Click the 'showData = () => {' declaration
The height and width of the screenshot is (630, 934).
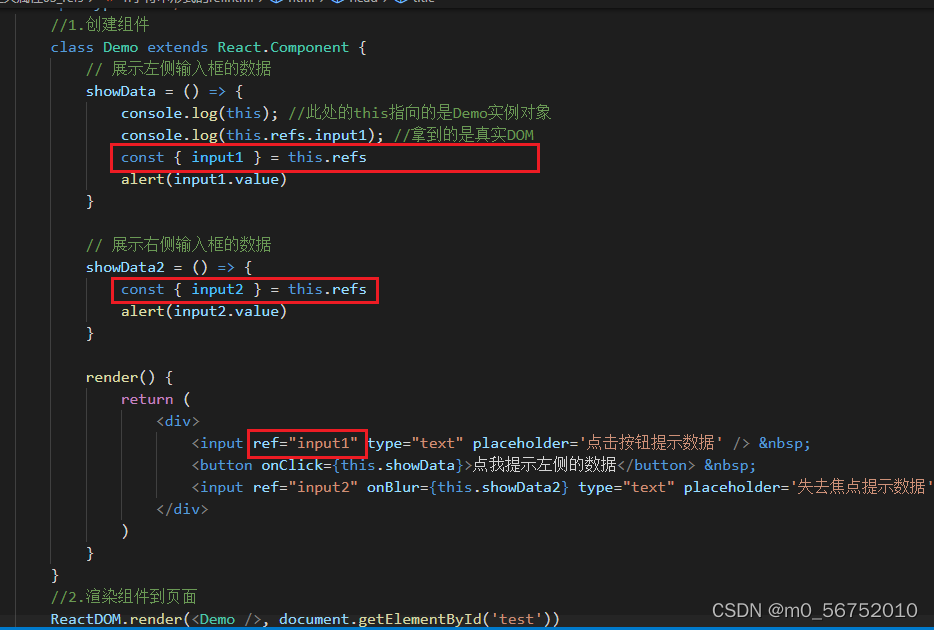tap(164, 91)
